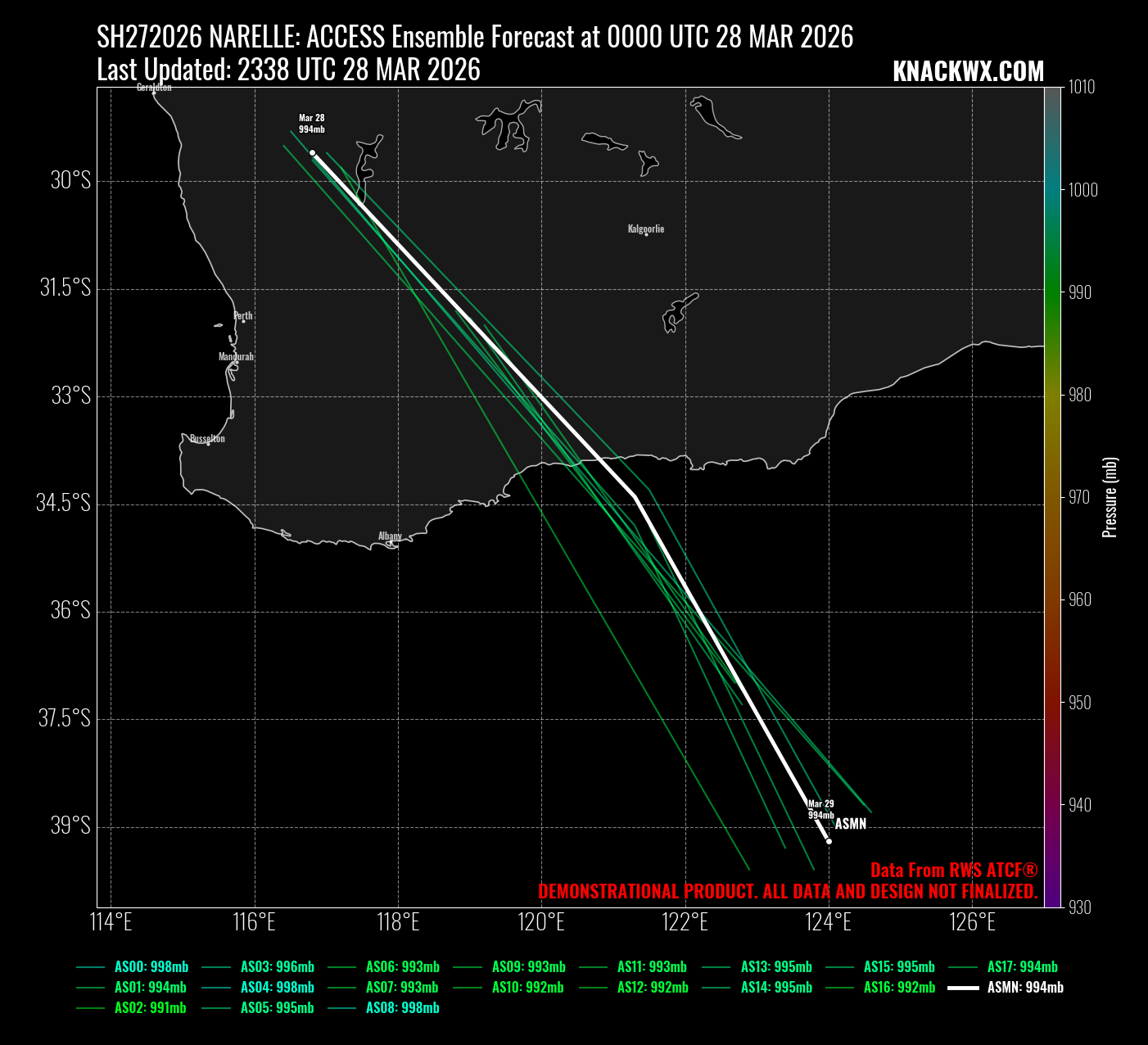
Task: Click the Kalgoorlie city marker
Action: (x=646, y=234)
